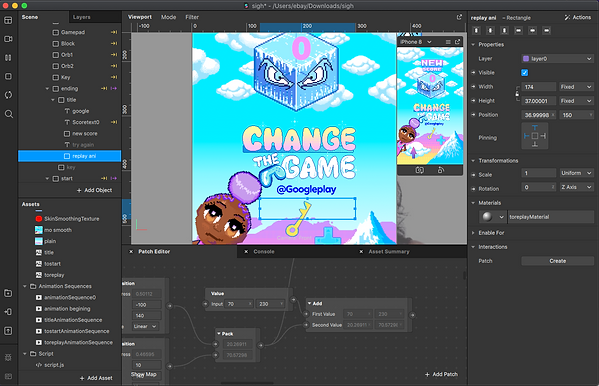Click the video camera icon in left sidebar
Screen dimensions: 599x386
pyautogui.click(x=8, y=39)
